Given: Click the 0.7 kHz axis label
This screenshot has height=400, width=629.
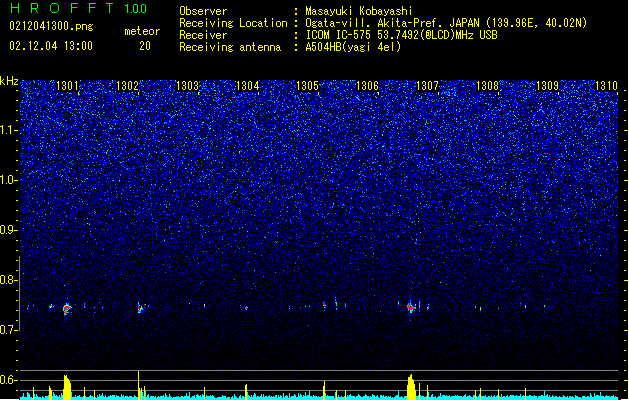Looking at the screenshot, I should [9, 330].
